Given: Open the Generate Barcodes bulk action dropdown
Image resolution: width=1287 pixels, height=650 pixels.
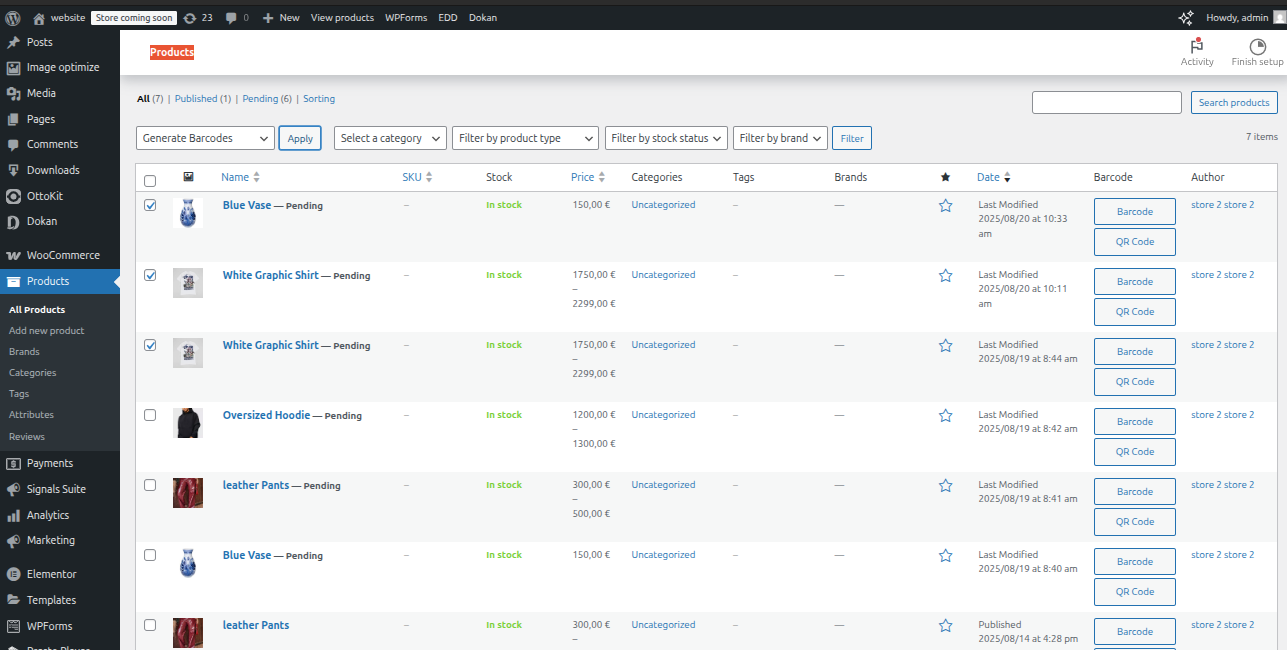Looking at the screenshot, I should [x=205, y=138].
